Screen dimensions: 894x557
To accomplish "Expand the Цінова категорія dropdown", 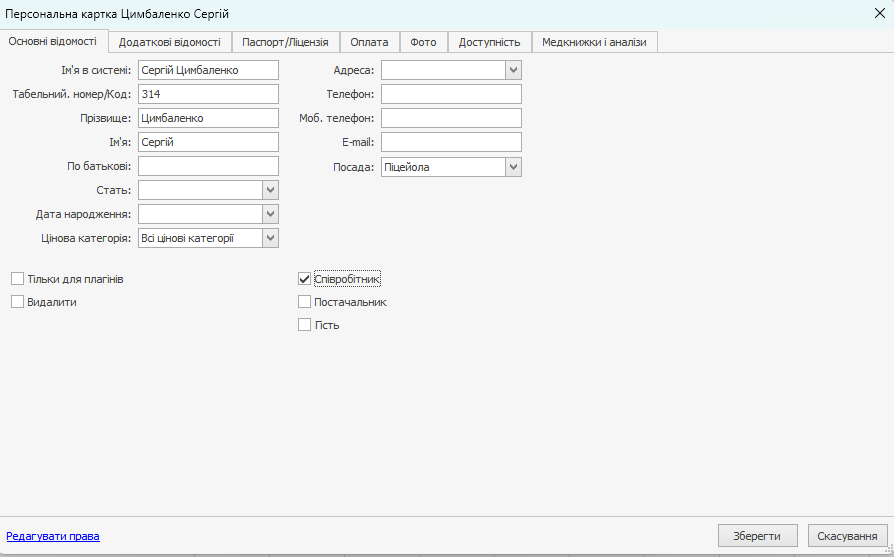I will point(270,238).
